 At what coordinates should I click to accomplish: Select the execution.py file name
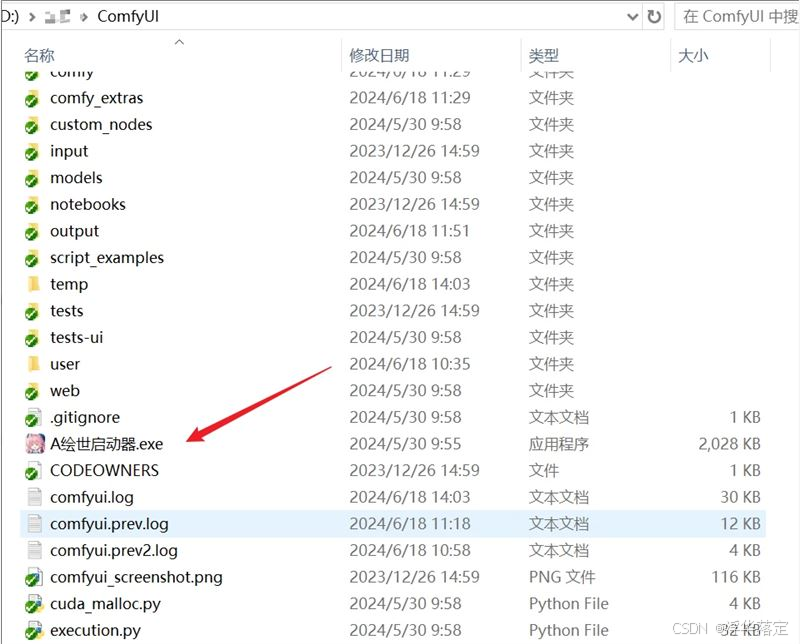point(95,631)
